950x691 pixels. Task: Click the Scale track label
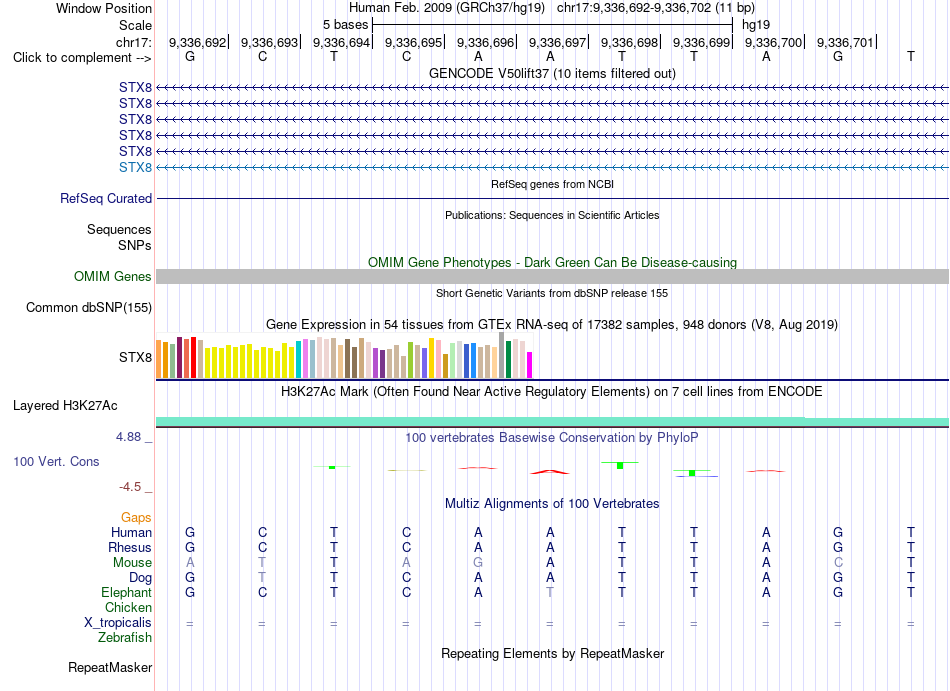(135, 25)
